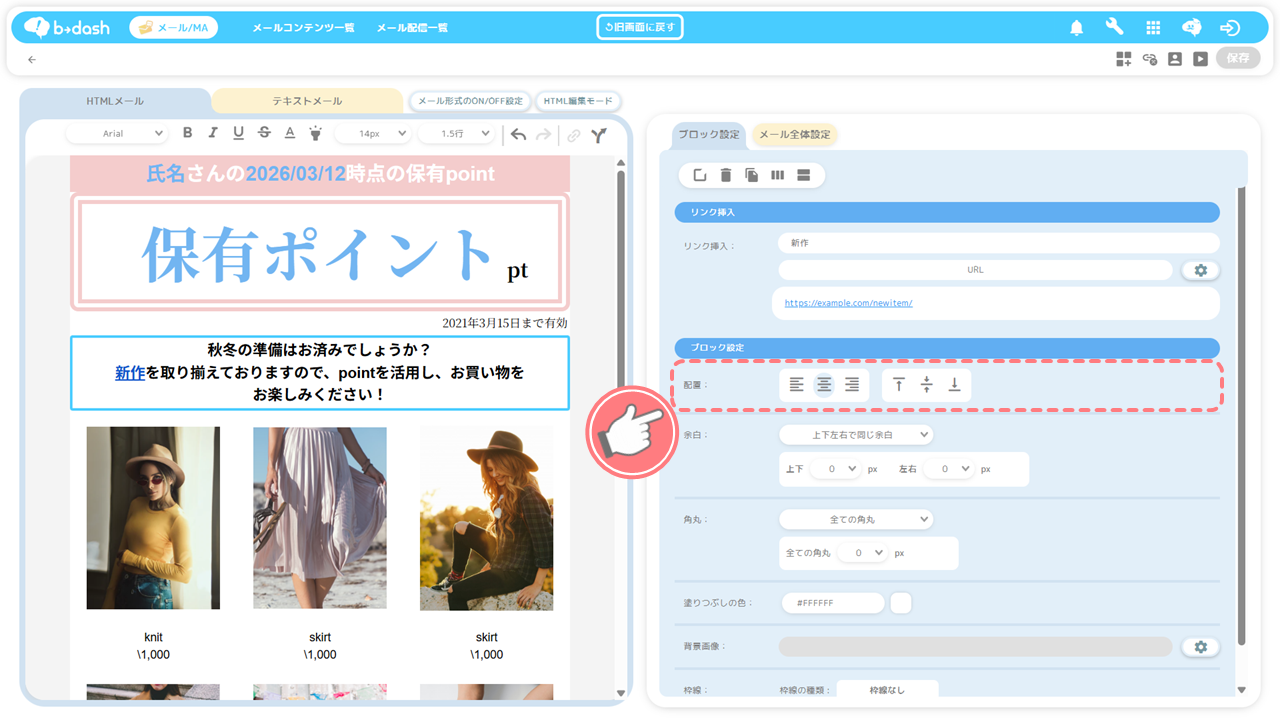1280x720 pixels.
Task: Open the wrench settings icon in header
Action: (x=1114, y=27)
